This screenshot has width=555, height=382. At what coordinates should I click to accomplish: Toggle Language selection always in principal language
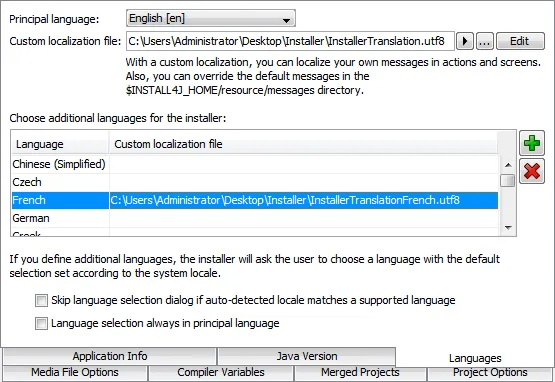click(x=41, y=323)
